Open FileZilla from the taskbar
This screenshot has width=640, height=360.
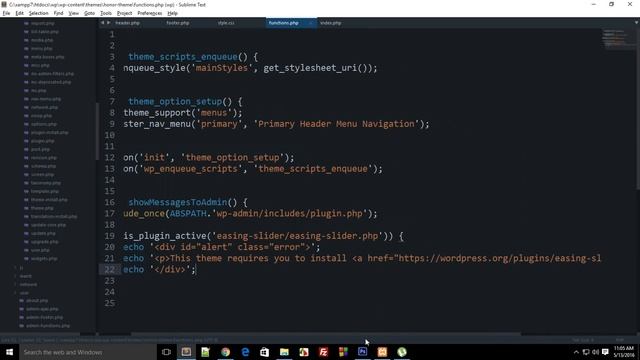(323, 352)
